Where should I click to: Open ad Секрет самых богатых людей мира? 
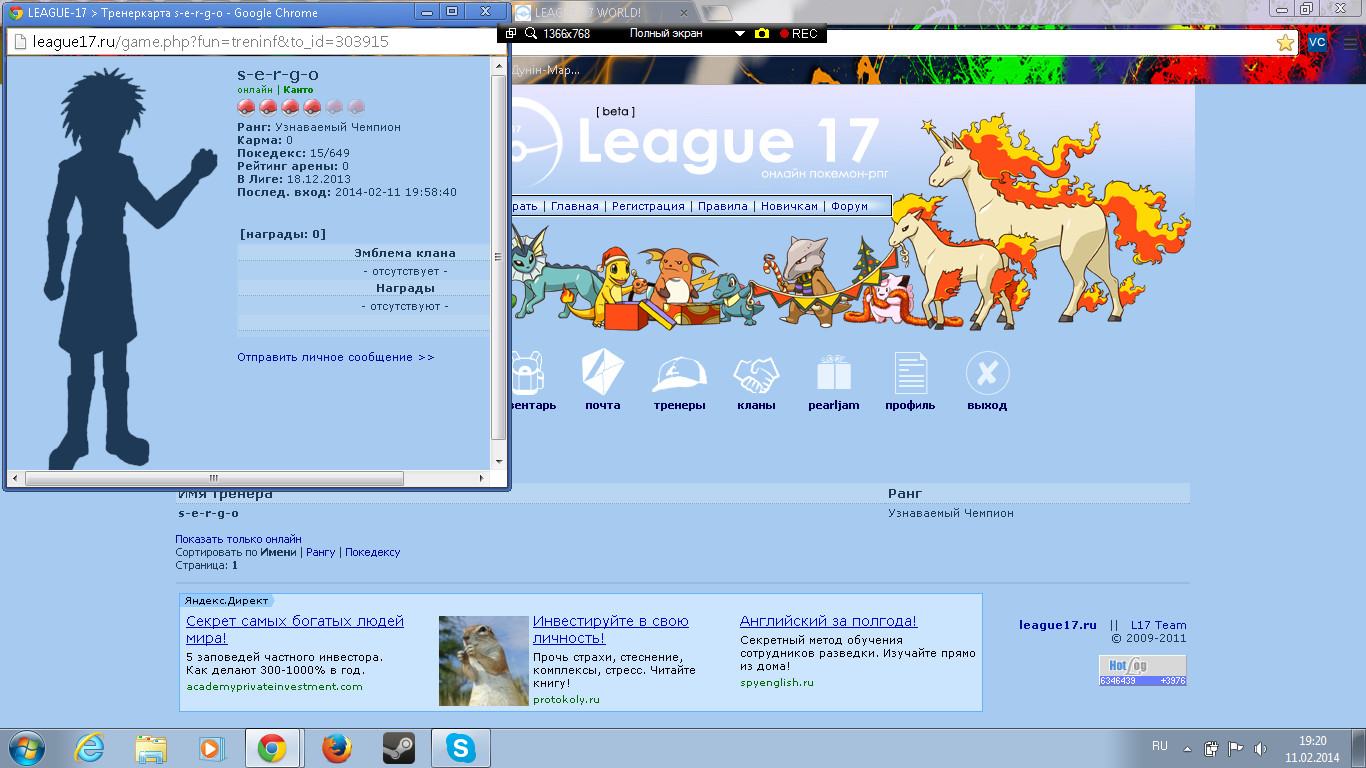(295, 629)
